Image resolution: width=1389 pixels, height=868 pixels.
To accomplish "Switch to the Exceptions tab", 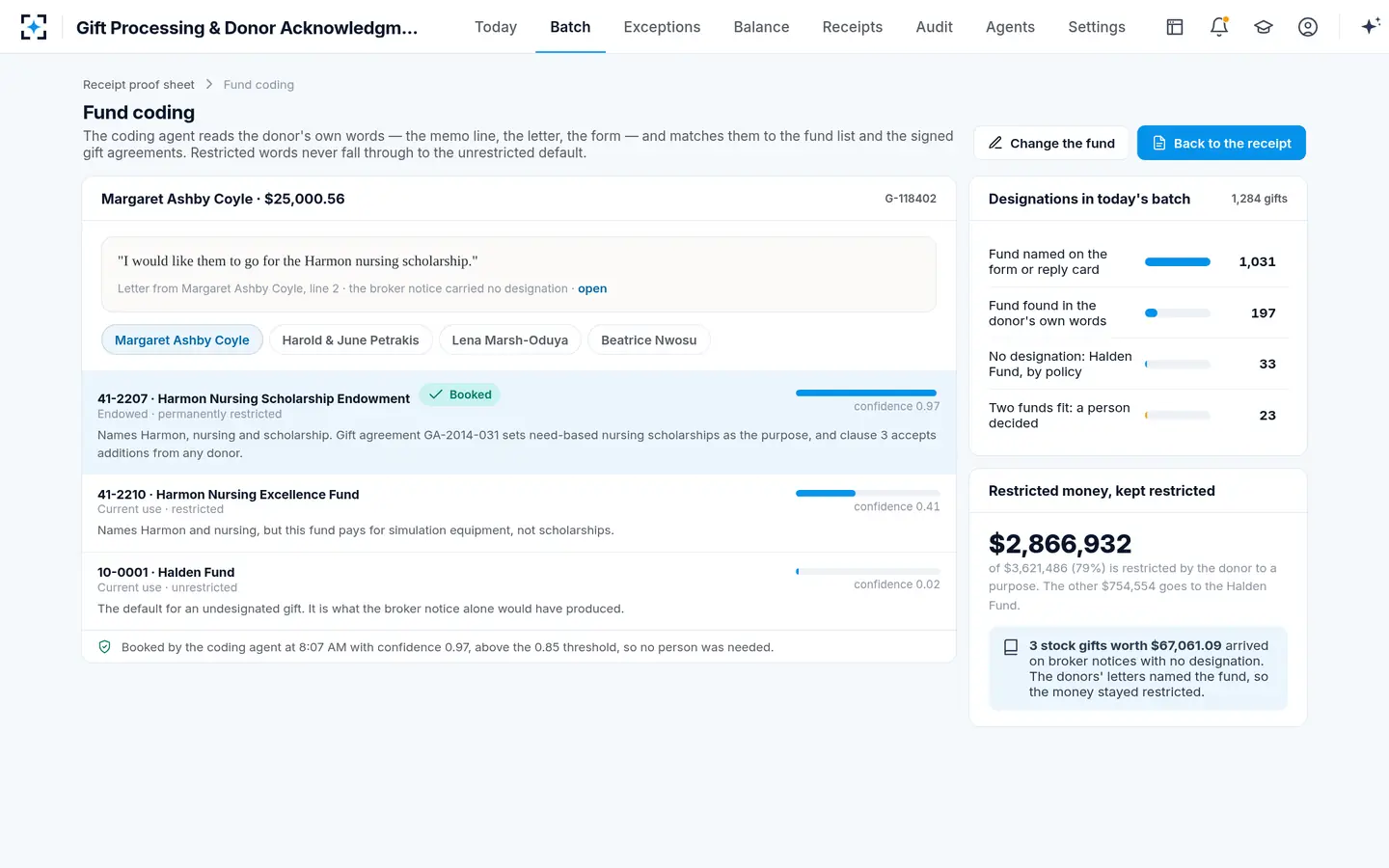I will click(x=662, y=27).
